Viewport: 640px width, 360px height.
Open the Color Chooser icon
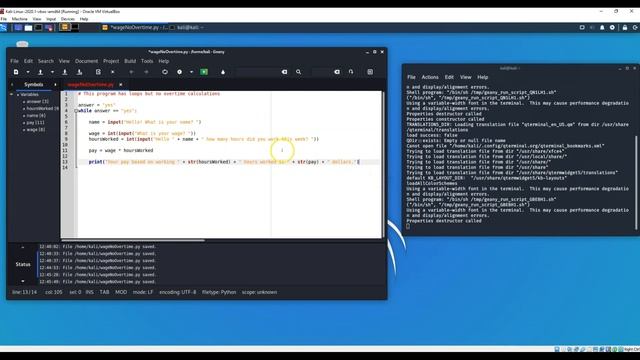pos(223,72)
